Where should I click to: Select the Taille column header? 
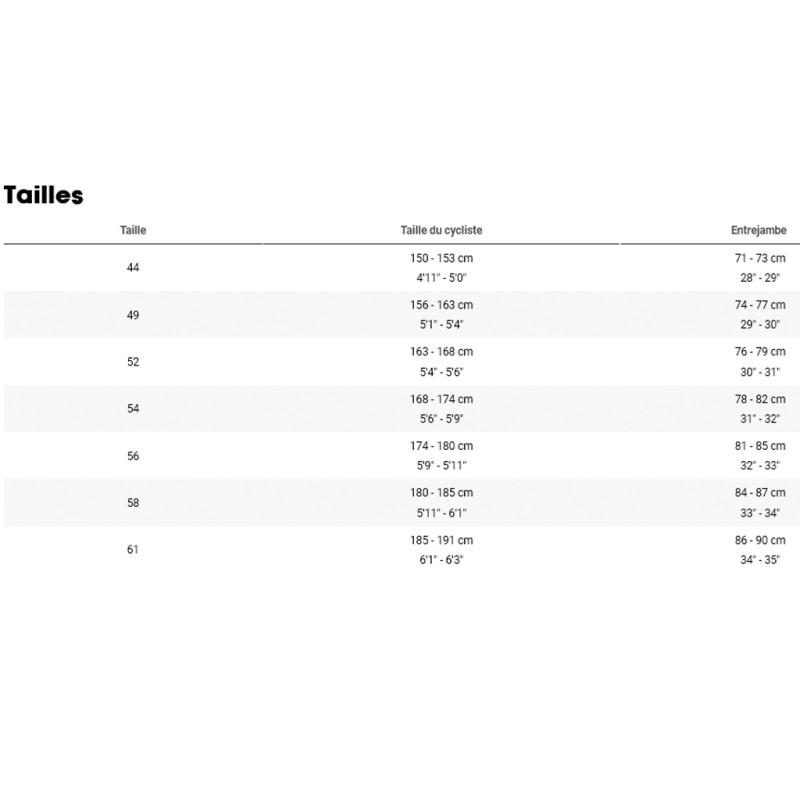[x=133, y=230]
